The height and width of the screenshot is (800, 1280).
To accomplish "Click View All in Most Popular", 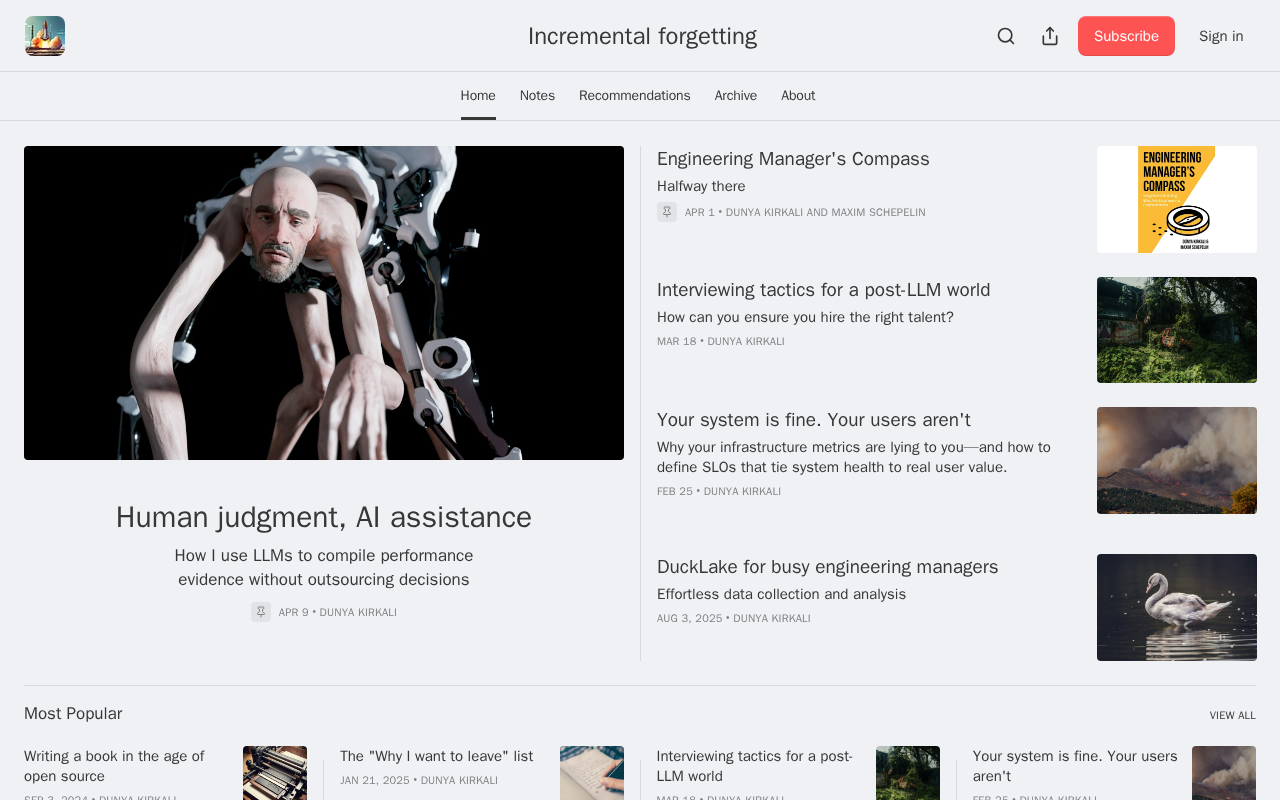I will [1232, 715].
